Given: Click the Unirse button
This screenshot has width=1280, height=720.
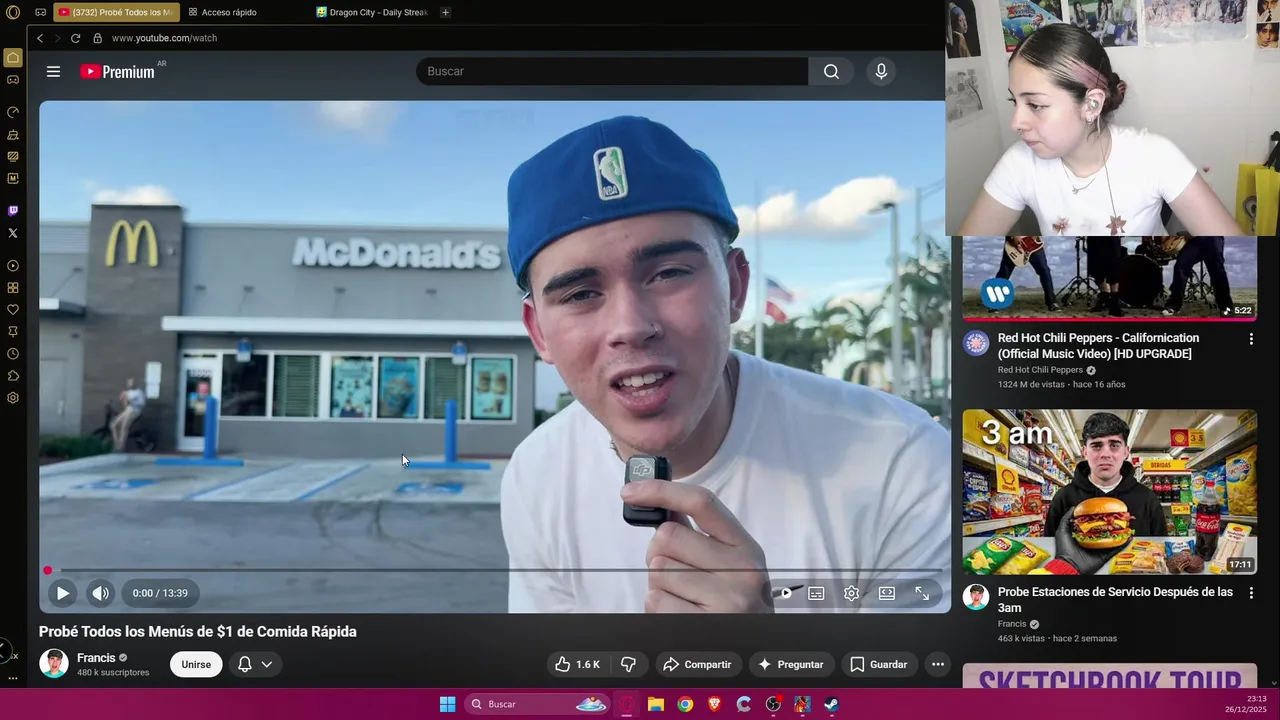Looking at the screenshot, I should pyautogui.click(x=196, y=664).
